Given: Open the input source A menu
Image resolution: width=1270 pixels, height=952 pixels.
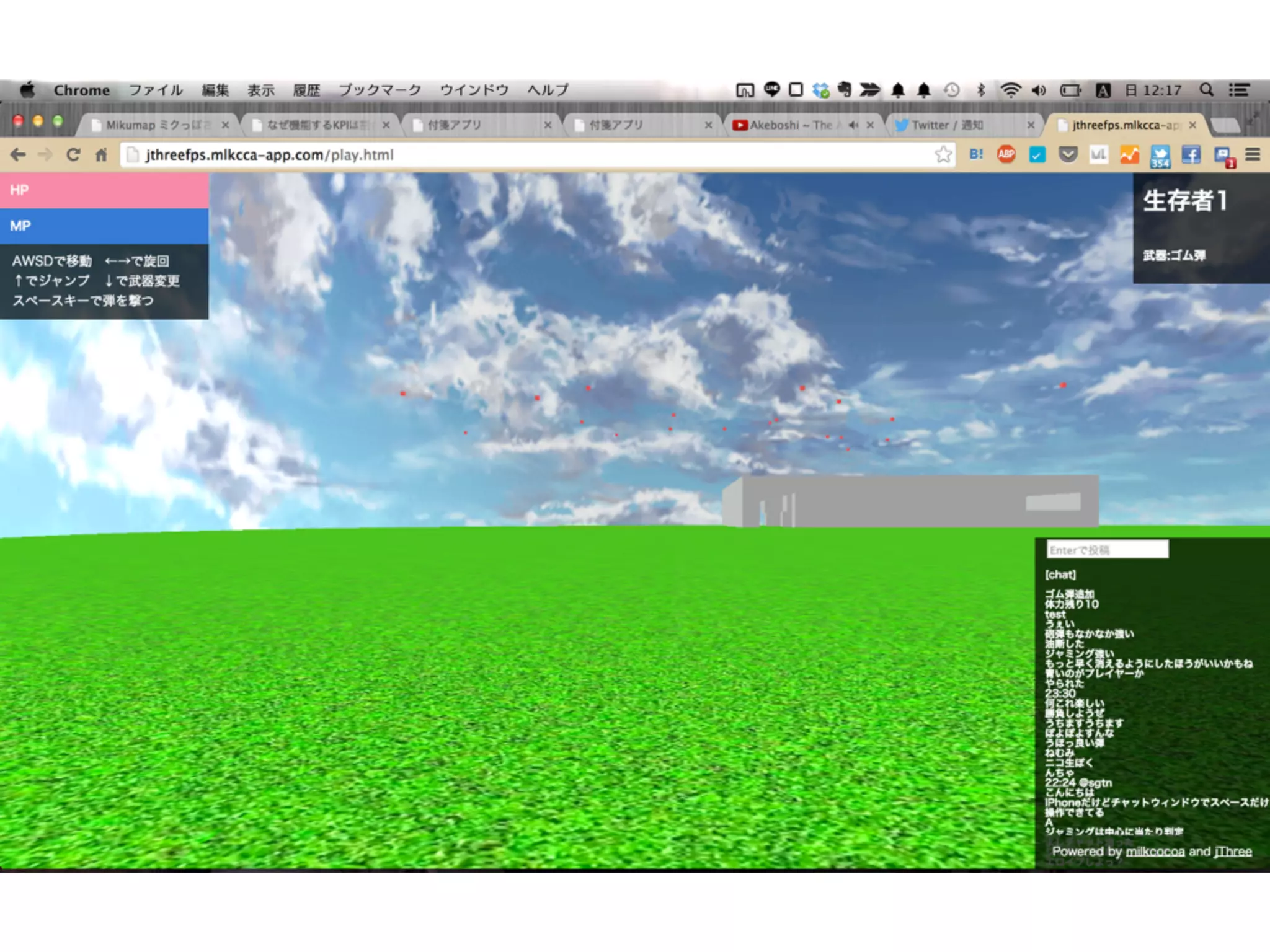Looking at the screenshot, I should 1103,90.
